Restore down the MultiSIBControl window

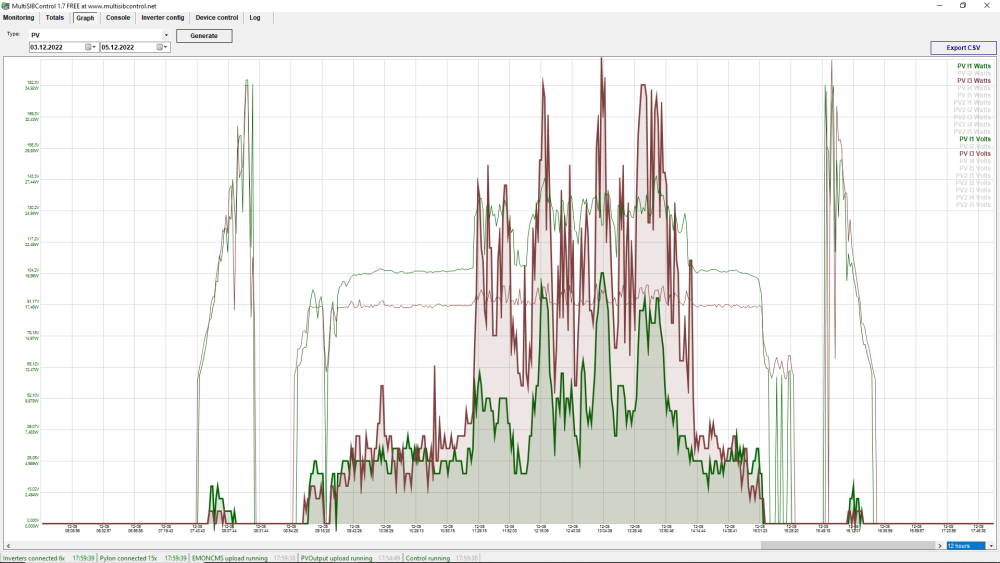click(x=963, y=6)
